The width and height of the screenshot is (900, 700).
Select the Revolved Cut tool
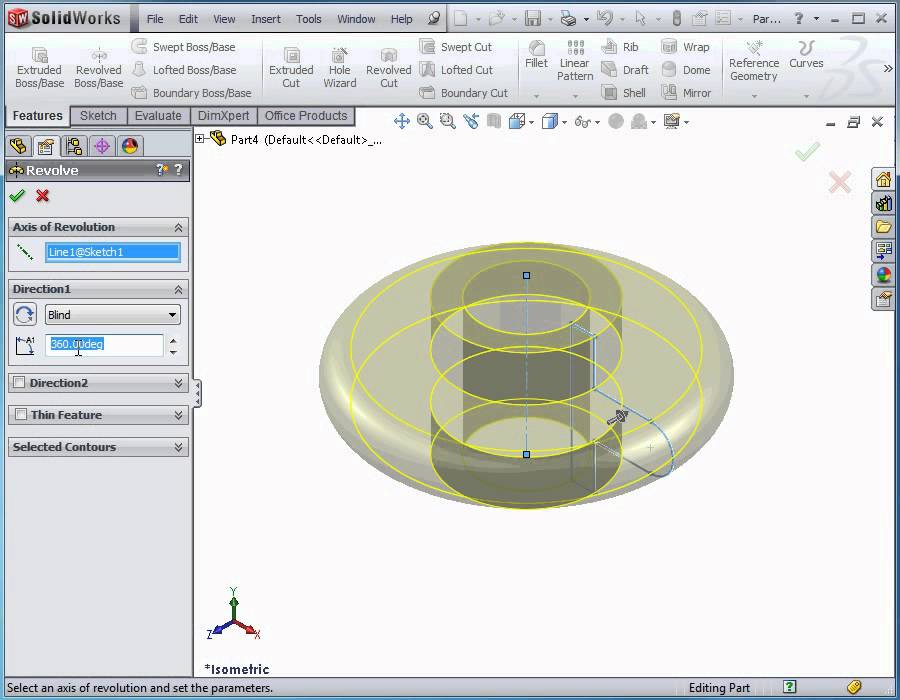click(389, 68)
